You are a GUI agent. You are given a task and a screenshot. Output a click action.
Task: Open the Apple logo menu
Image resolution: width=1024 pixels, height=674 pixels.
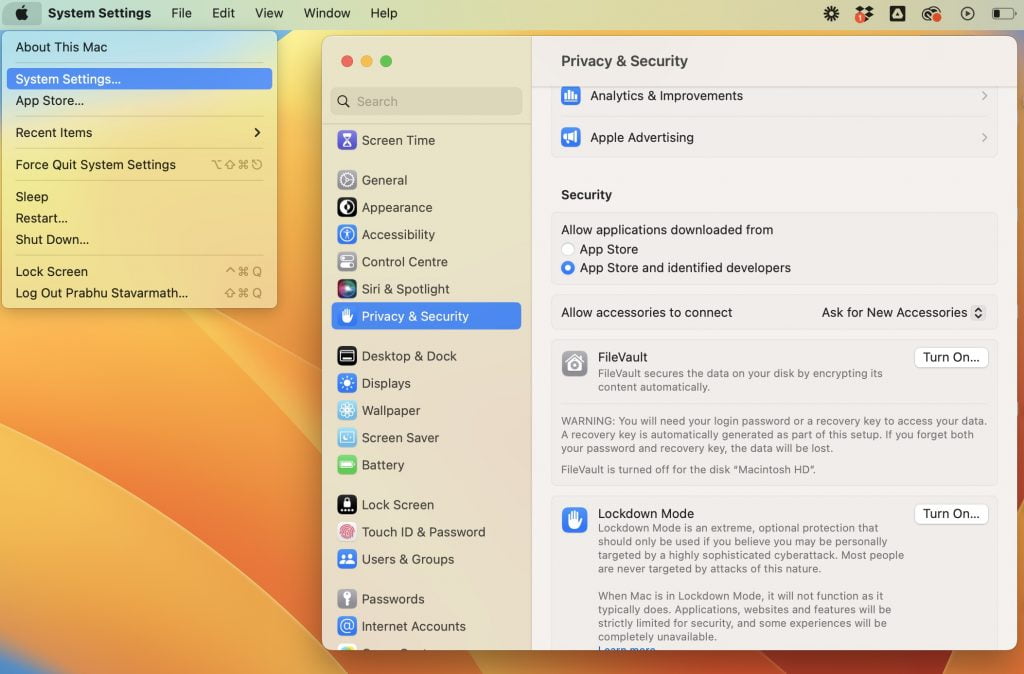(22, 13)
